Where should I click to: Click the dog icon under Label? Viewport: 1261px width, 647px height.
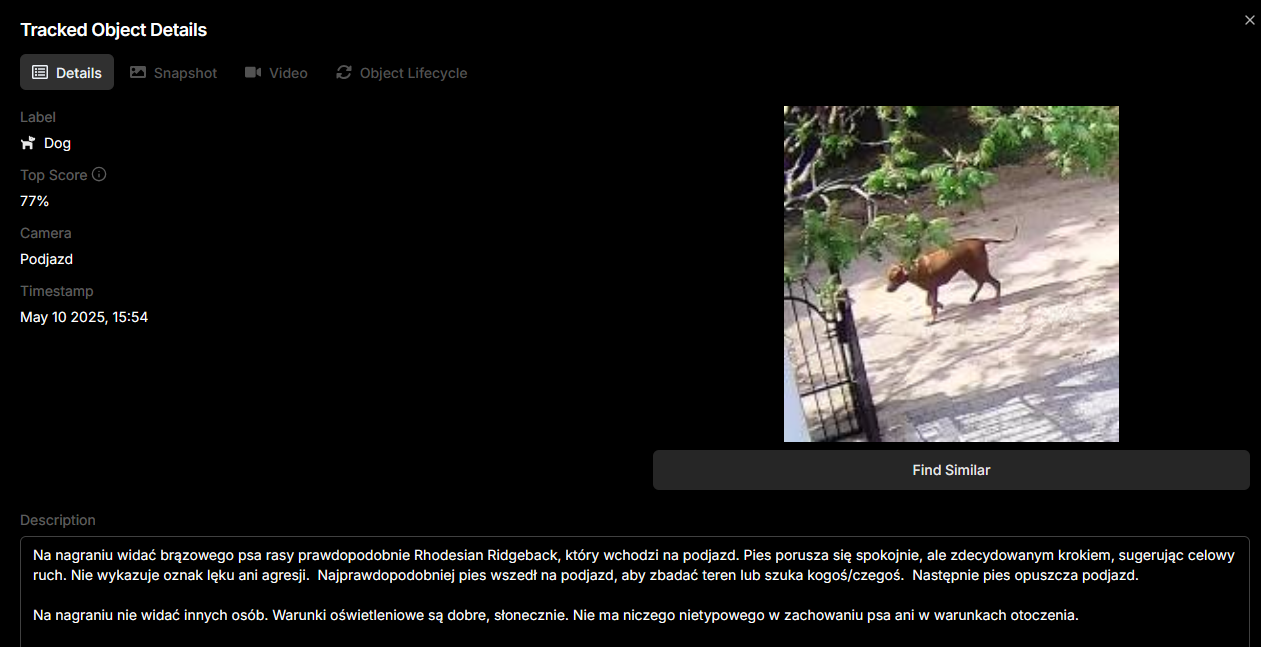coord(28,143)
